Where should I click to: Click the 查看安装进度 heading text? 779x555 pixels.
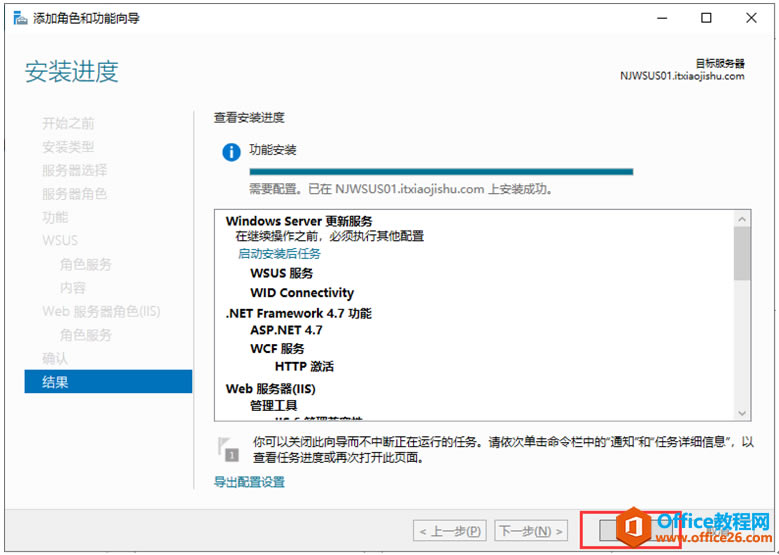click(249, 118)
